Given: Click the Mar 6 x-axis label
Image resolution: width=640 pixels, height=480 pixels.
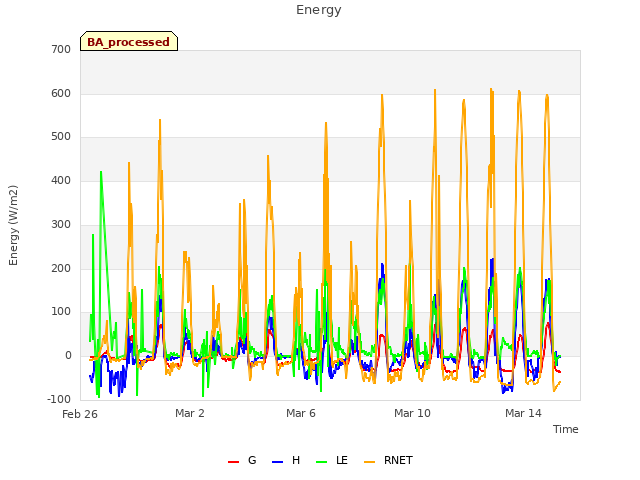Looking at the screenshot, I should click(301, 413).
